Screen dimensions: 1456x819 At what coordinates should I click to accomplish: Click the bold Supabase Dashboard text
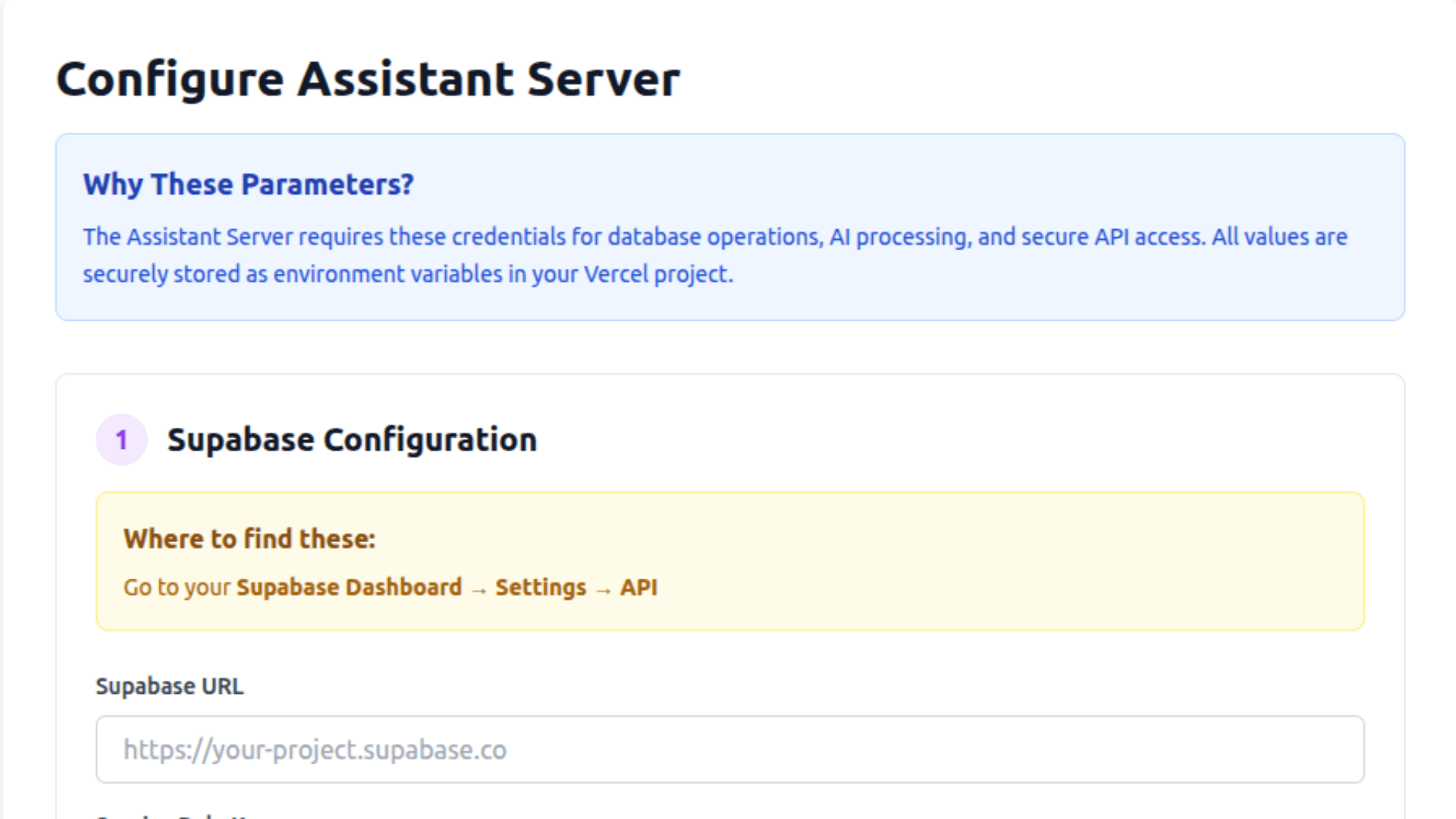(349, 588)
